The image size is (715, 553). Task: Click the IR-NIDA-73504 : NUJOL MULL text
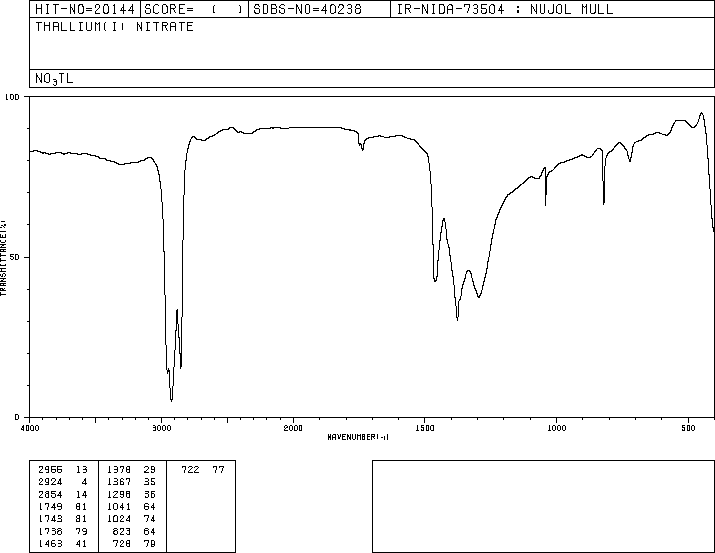[505, 9]
